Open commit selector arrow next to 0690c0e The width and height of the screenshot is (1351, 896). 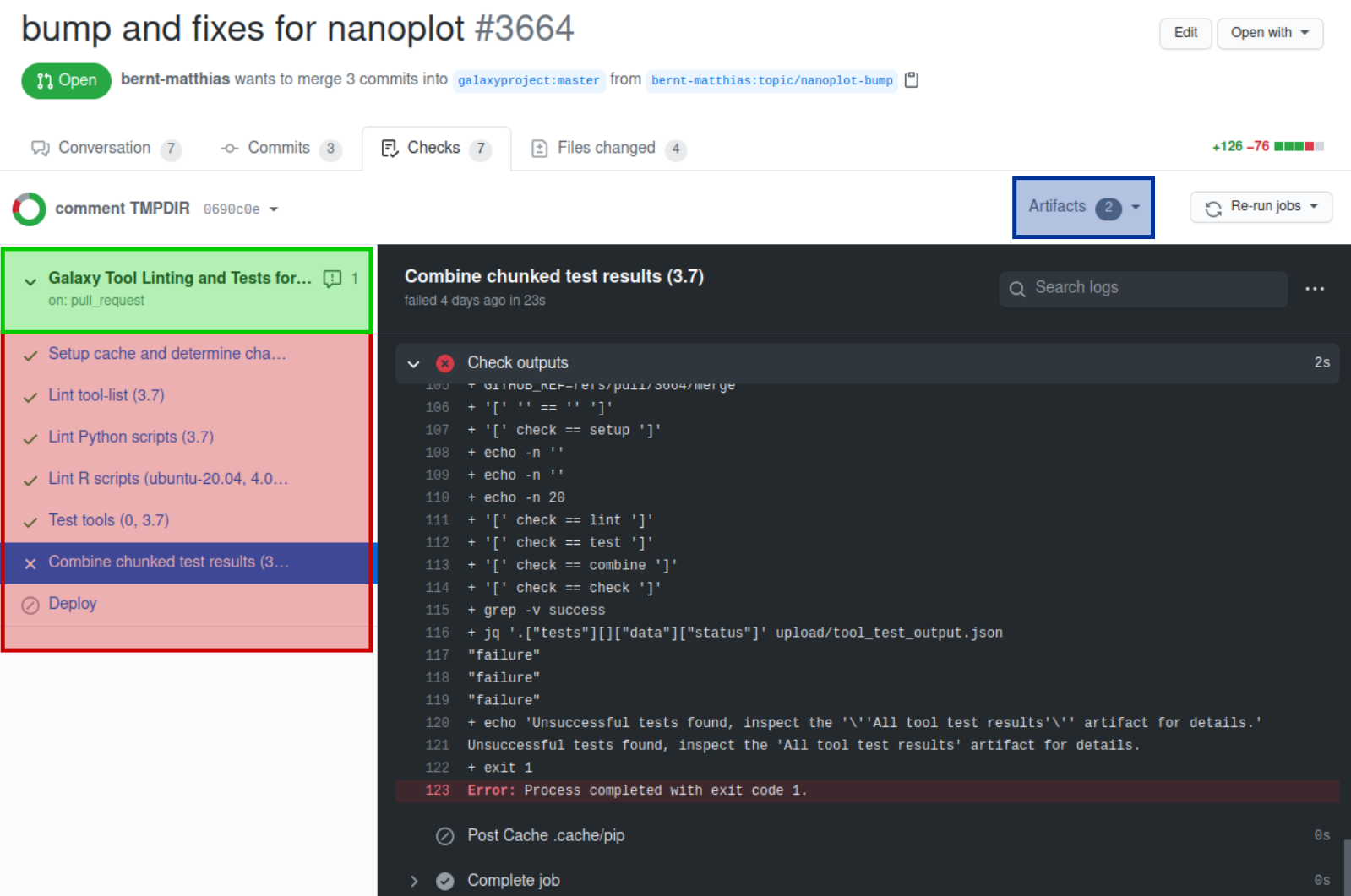(x=274, y=209)
